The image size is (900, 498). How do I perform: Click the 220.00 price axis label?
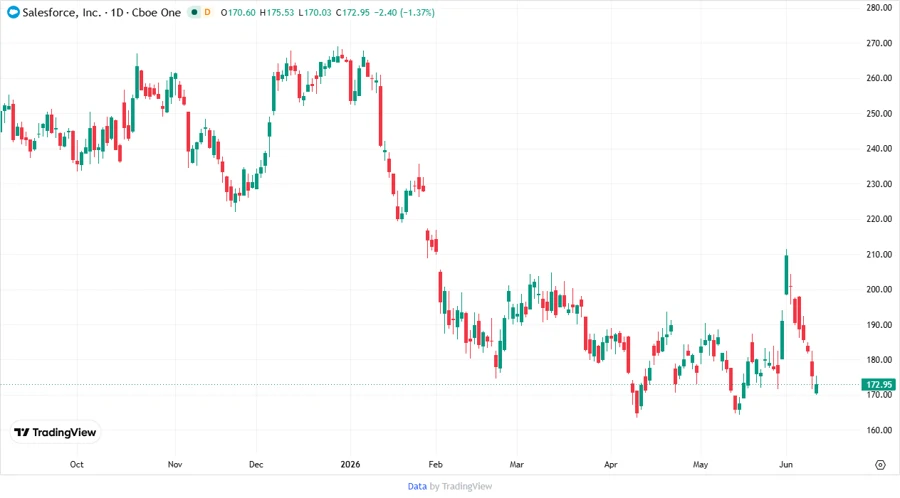click(x=879, y=219)
